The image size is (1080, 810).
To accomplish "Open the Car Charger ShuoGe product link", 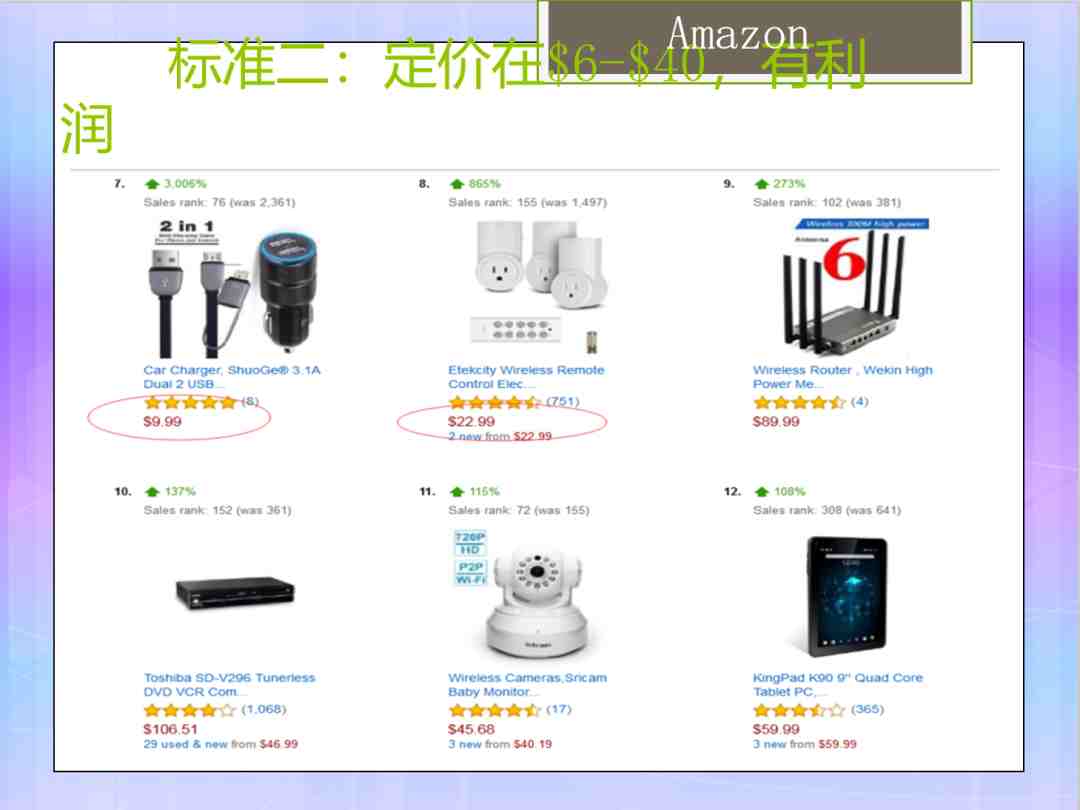I will point(232,377).
